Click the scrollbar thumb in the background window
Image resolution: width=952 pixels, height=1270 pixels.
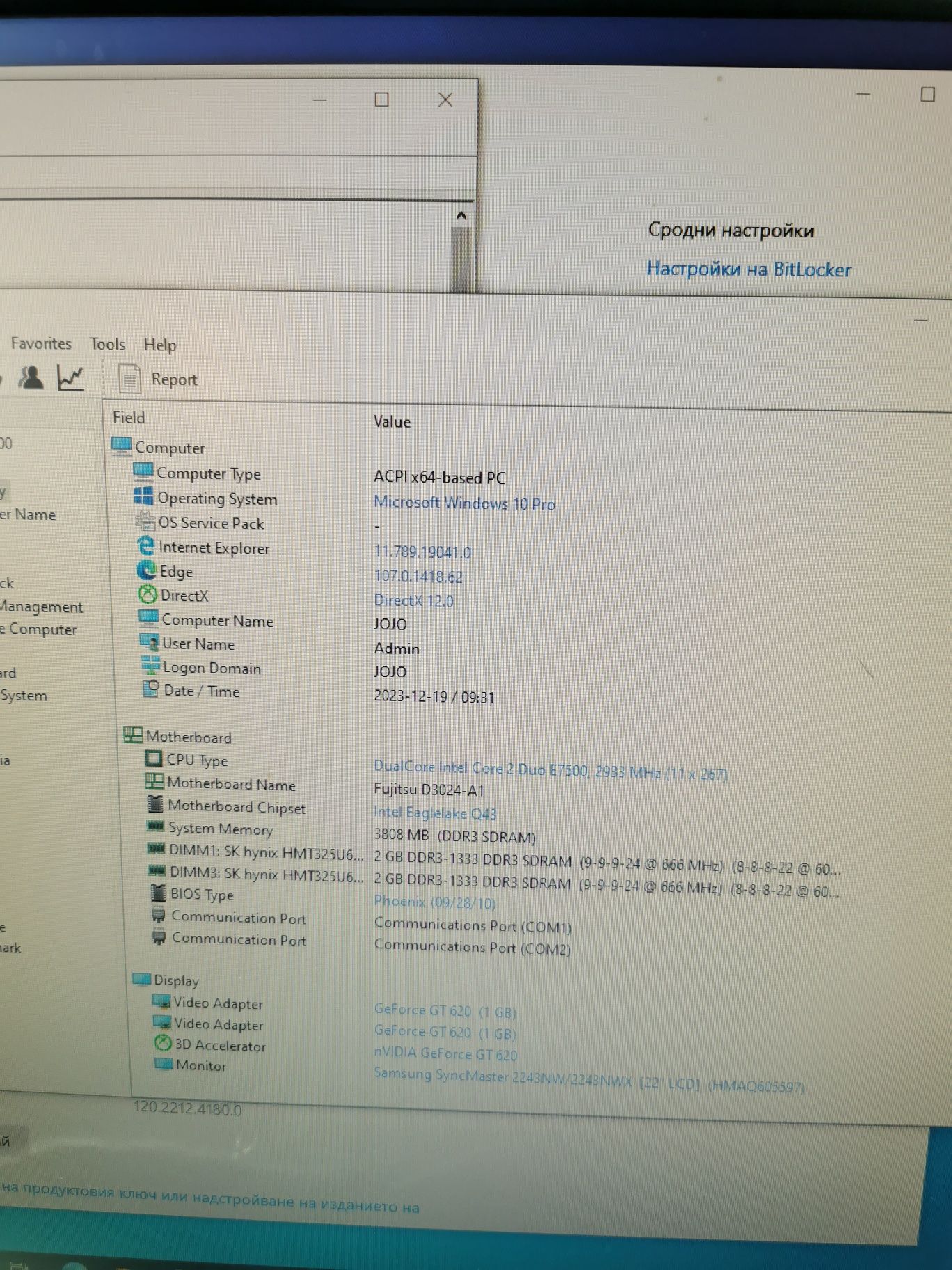[461, 260]
